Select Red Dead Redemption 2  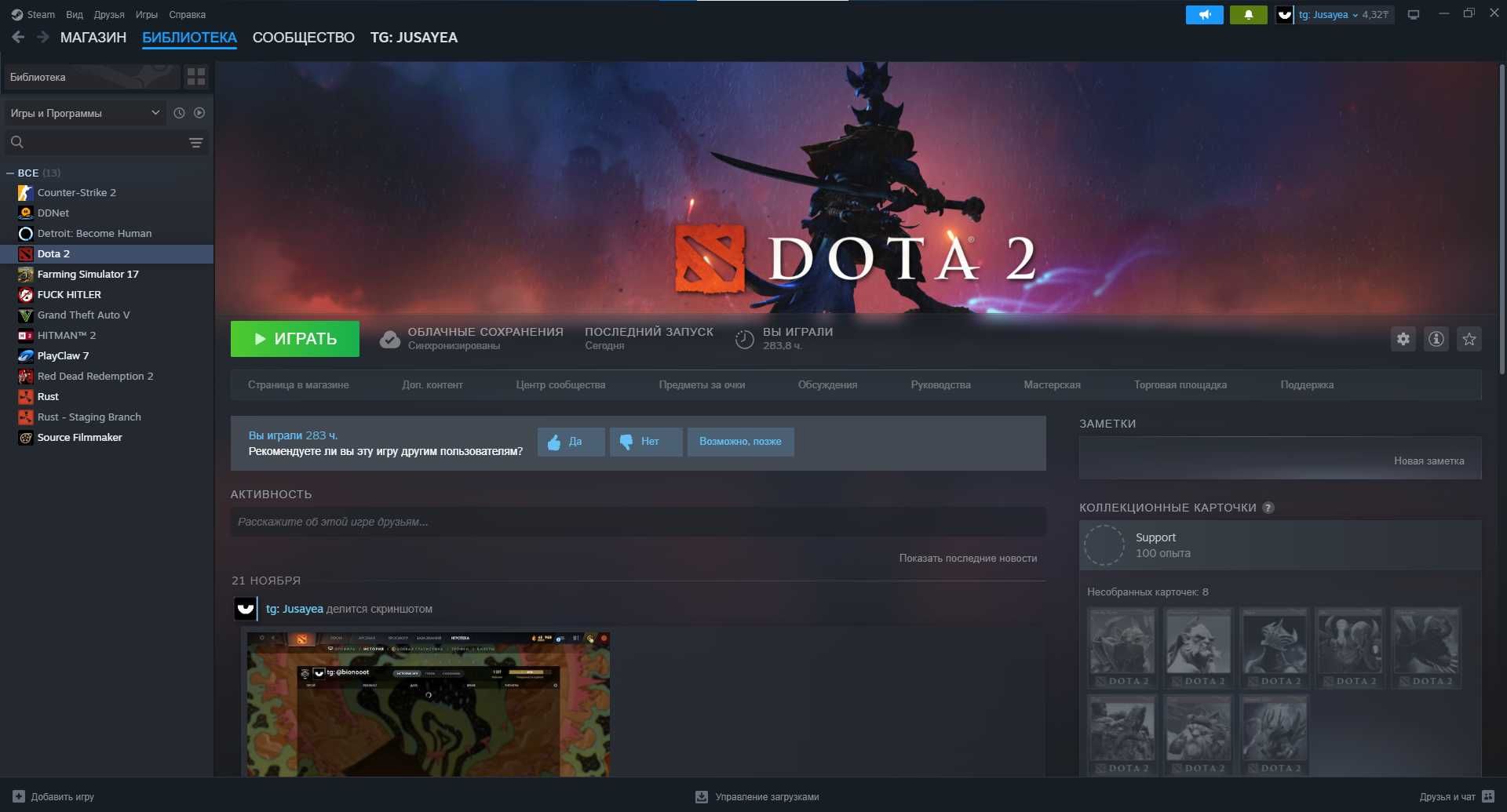[x=107, y=376]
